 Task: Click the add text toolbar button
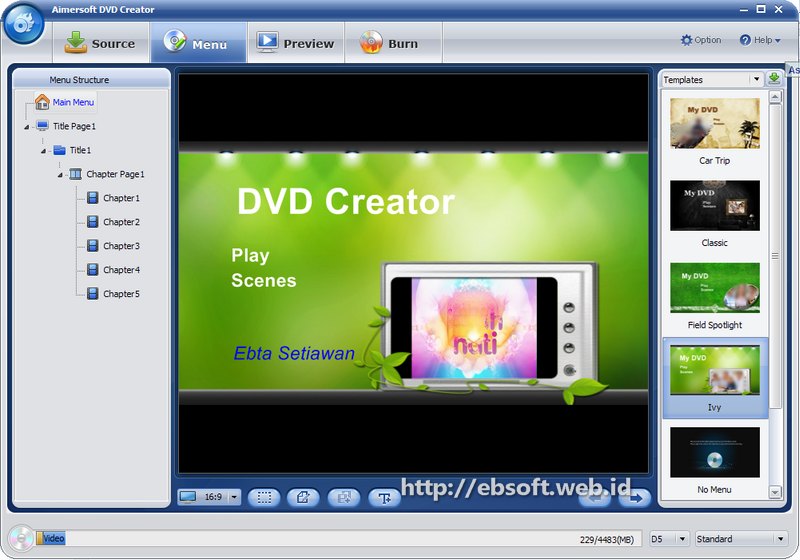[384, 497]
